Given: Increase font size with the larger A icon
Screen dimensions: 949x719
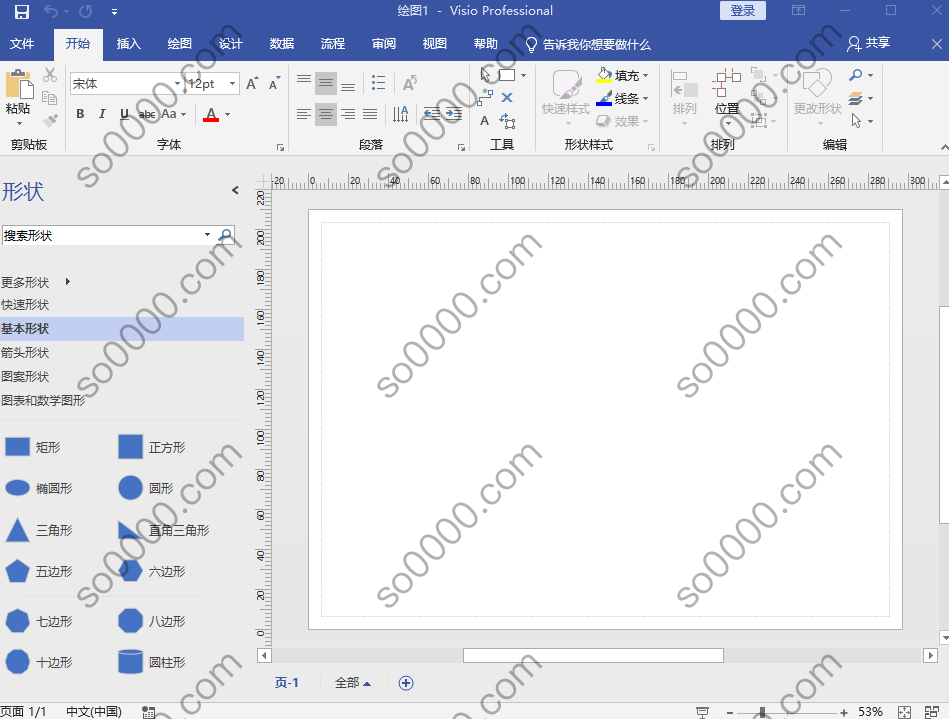Looking at the screenshot, I should tap(252, 84).
